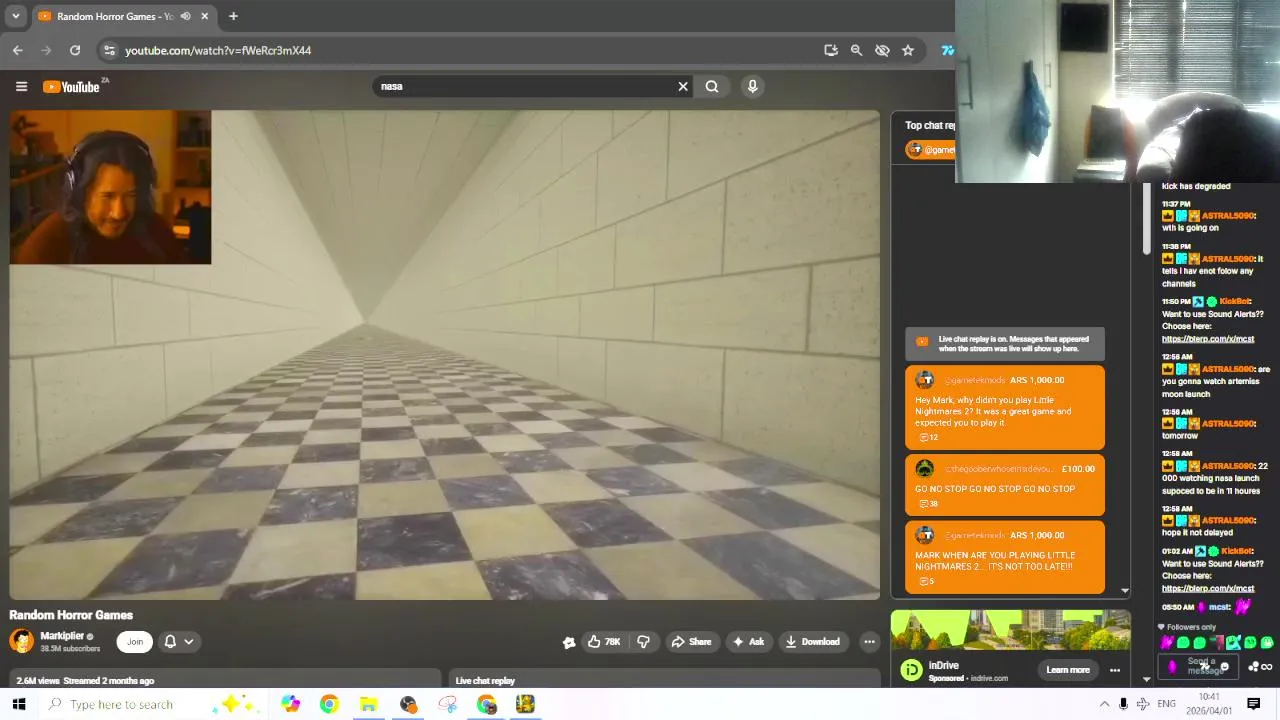The height and width of the screenshot is (720, 1280).
Task: Open the airplane mode network icon
Action: click(x=1143, y=704)
